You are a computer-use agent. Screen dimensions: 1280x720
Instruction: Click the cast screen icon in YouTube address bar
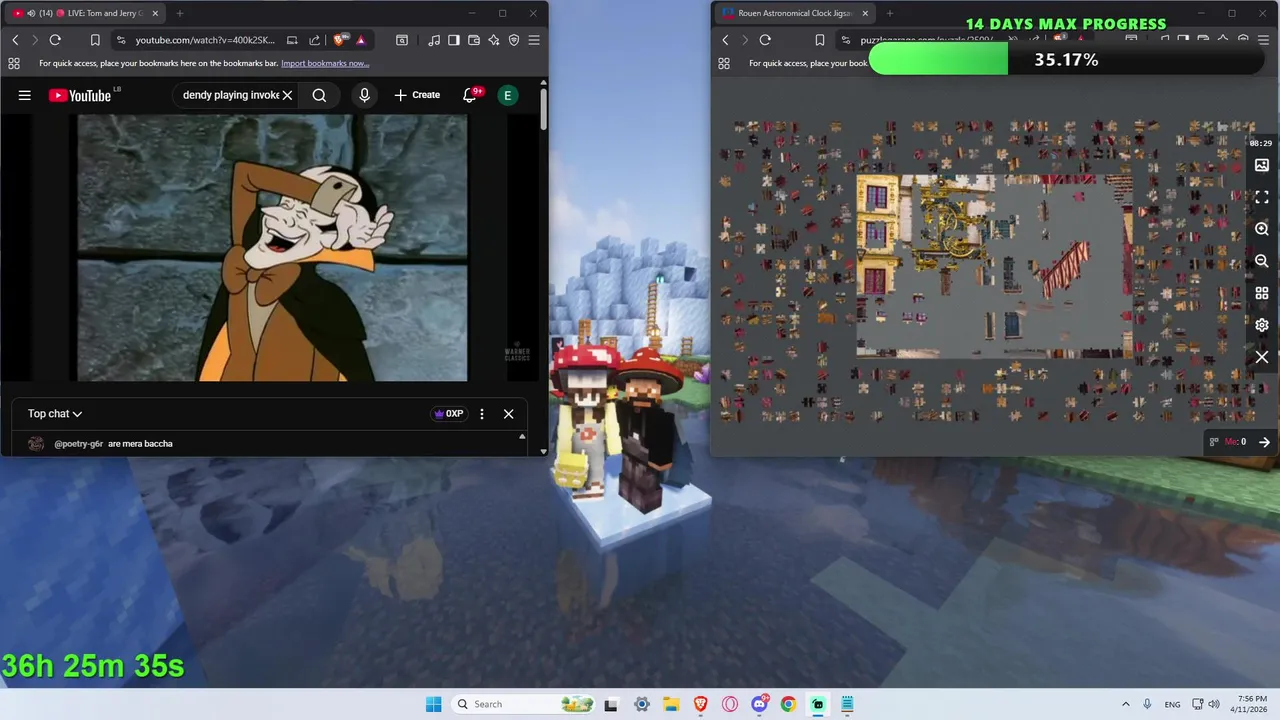pyautogui.click(x=292, y=40)
